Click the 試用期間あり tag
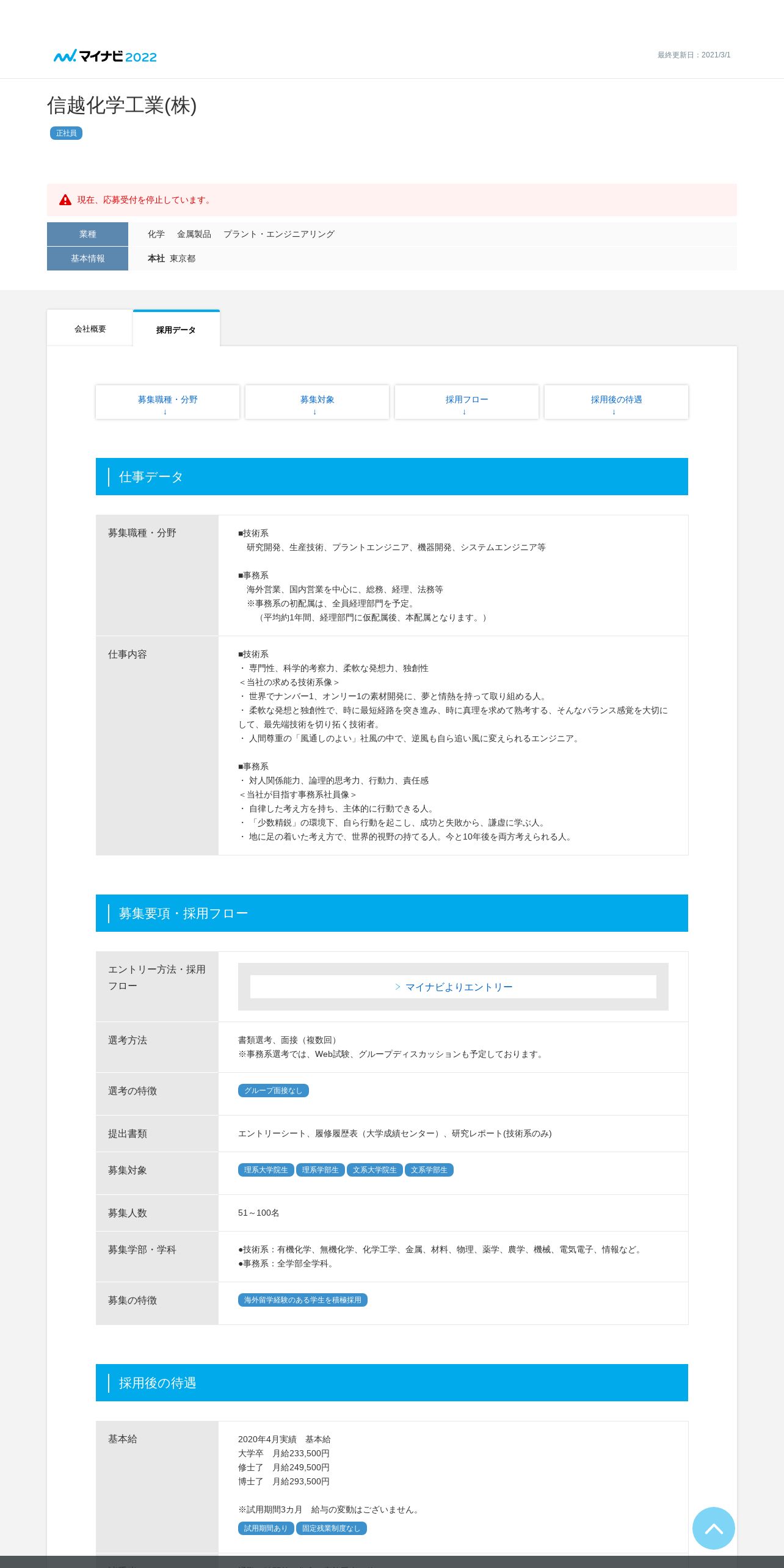The image size is (784, 1568). 266,1528
